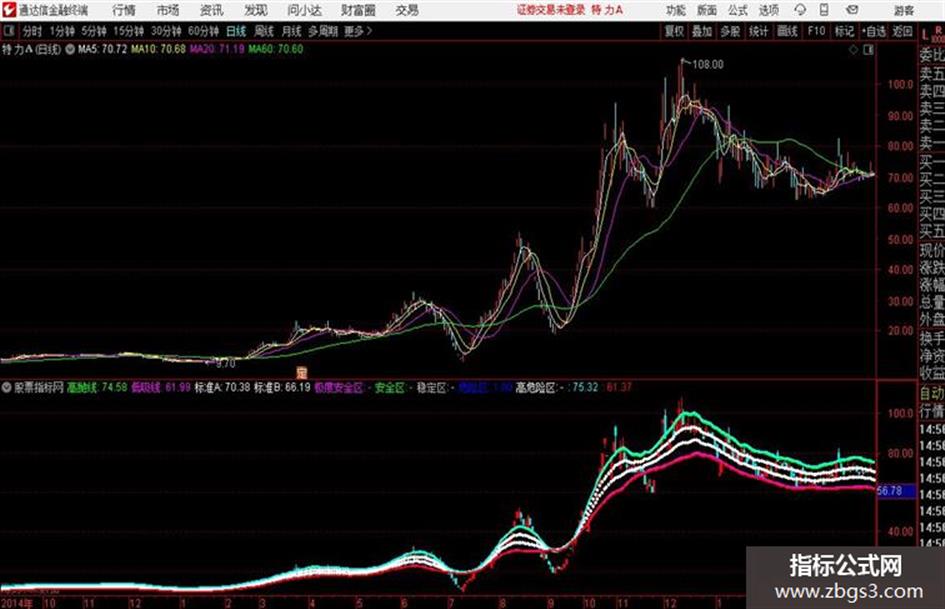Open the 功能 menu

[676, 10]
